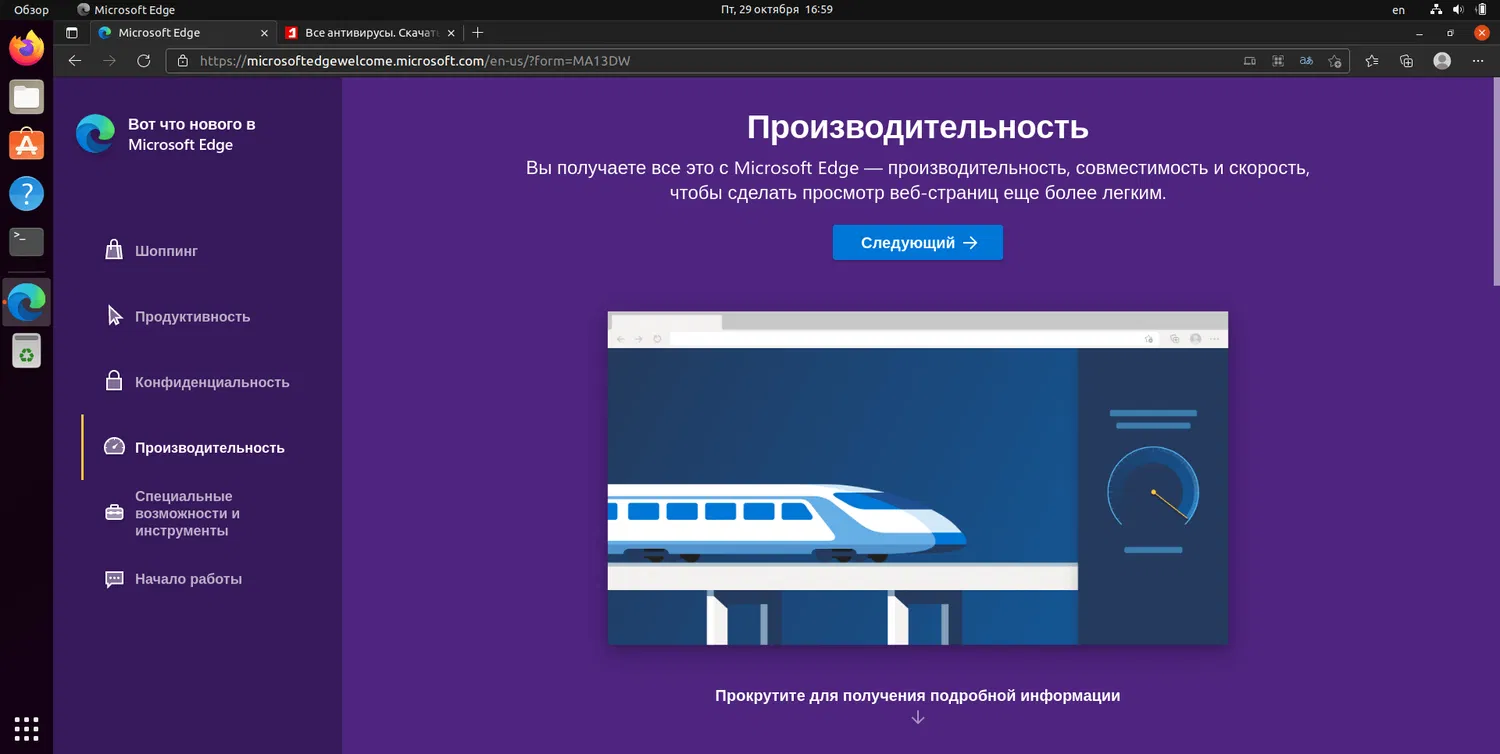Close the Microsoft Edge tab
Viewport: 1500px width, 754px height.
point(262,33)
